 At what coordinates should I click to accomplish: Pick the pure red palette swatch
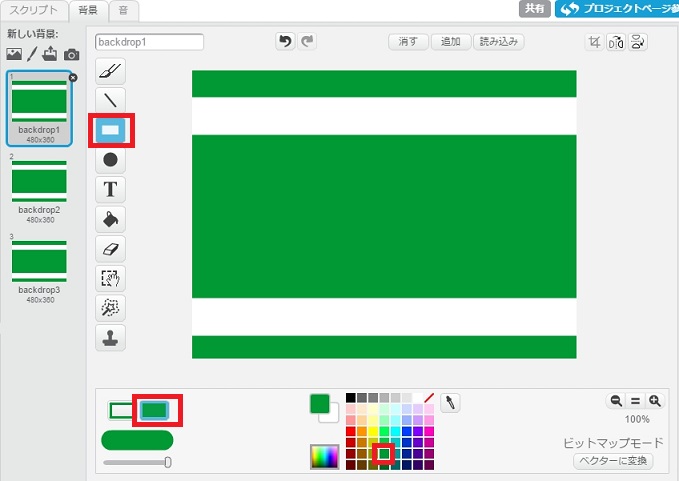[x=351, y=431]
